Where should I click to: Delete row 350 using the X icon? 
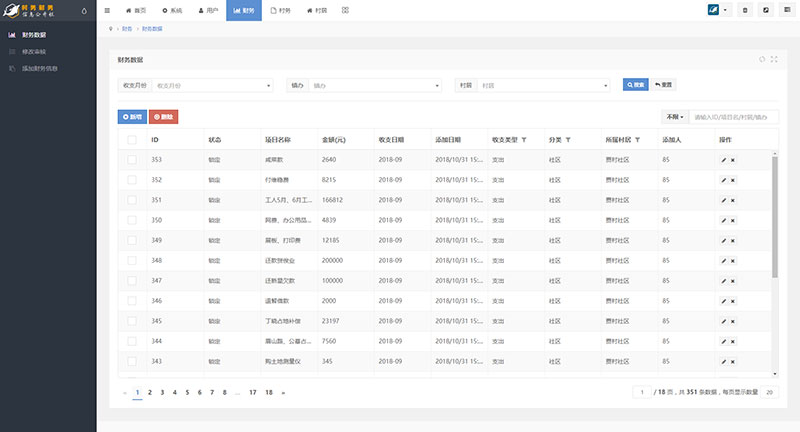coord(733,220)
